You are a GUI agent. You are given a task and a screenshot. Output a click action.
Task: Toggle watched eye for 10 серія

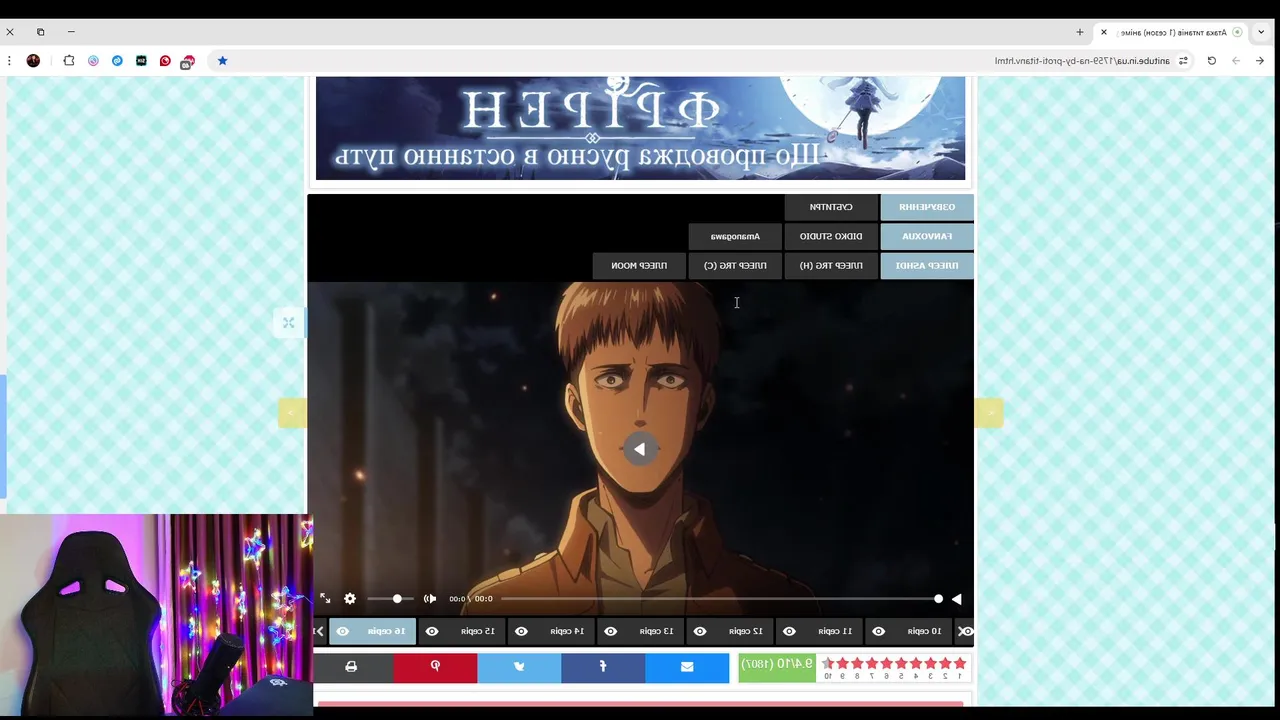point(879,631)
